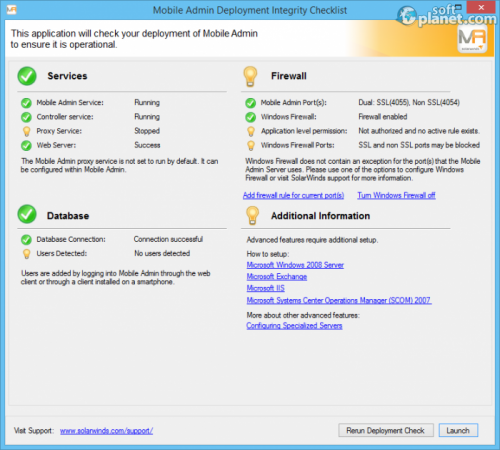Viewport: 500px width, 450px height.
Task: Open the Microsoft Exchange setup link
Action: 277,277
